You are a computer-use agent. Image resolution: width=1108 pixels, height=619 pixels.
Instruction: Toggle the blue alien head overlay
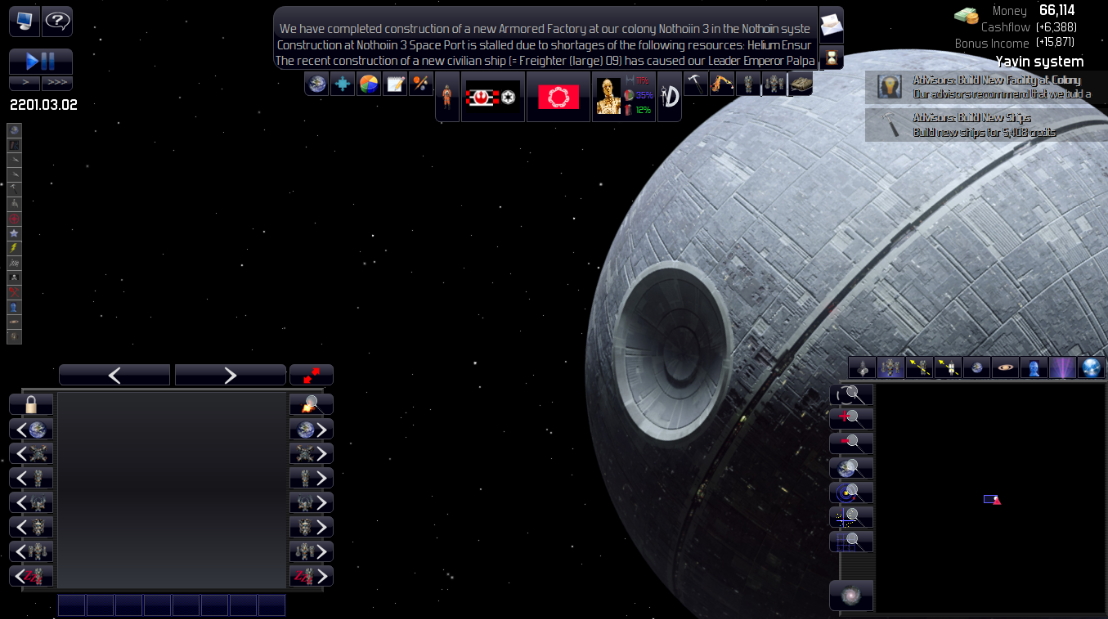pyautogui.click(x=1034, y=367)
